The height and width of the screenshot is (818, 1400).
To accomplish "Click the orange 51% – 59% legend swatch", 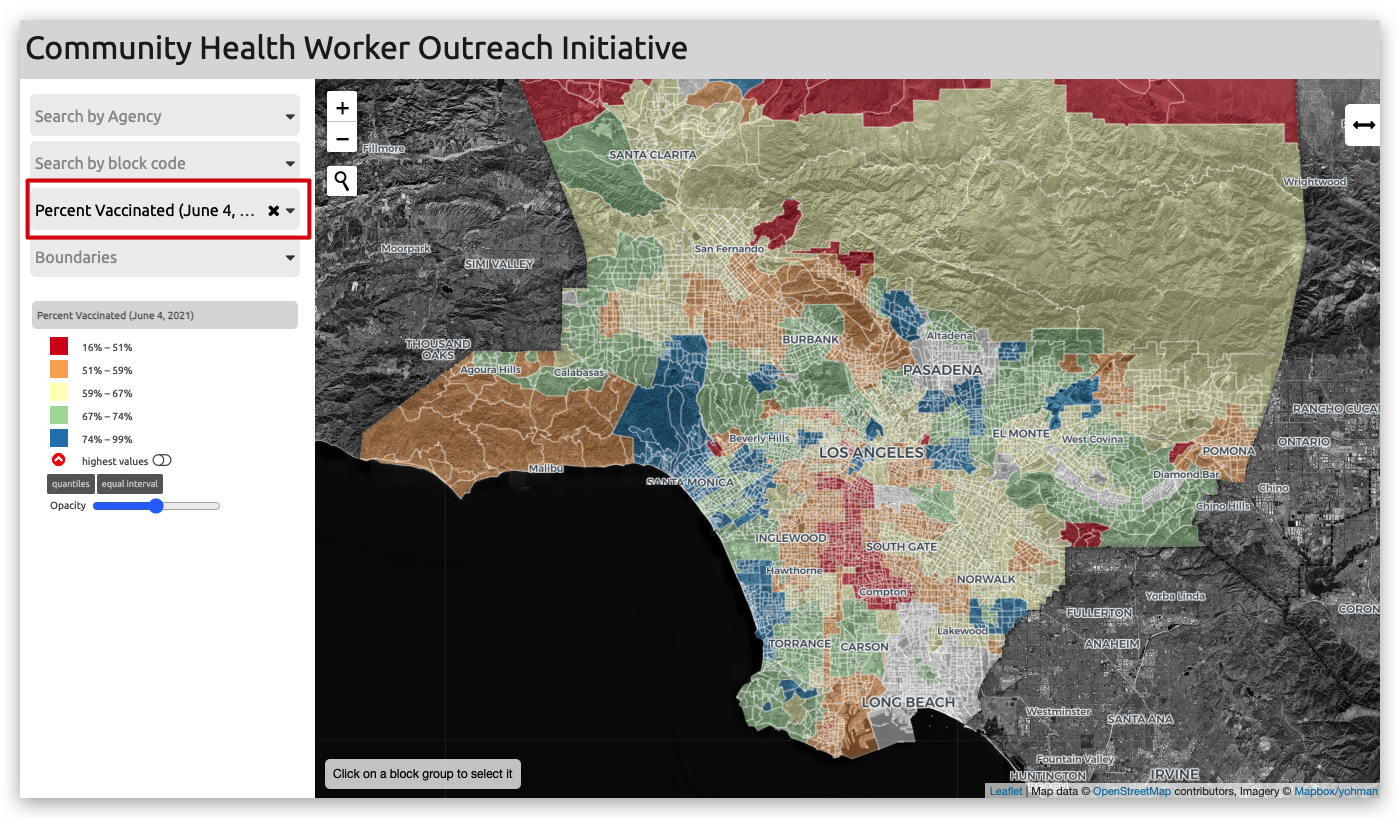I will 59,370.
